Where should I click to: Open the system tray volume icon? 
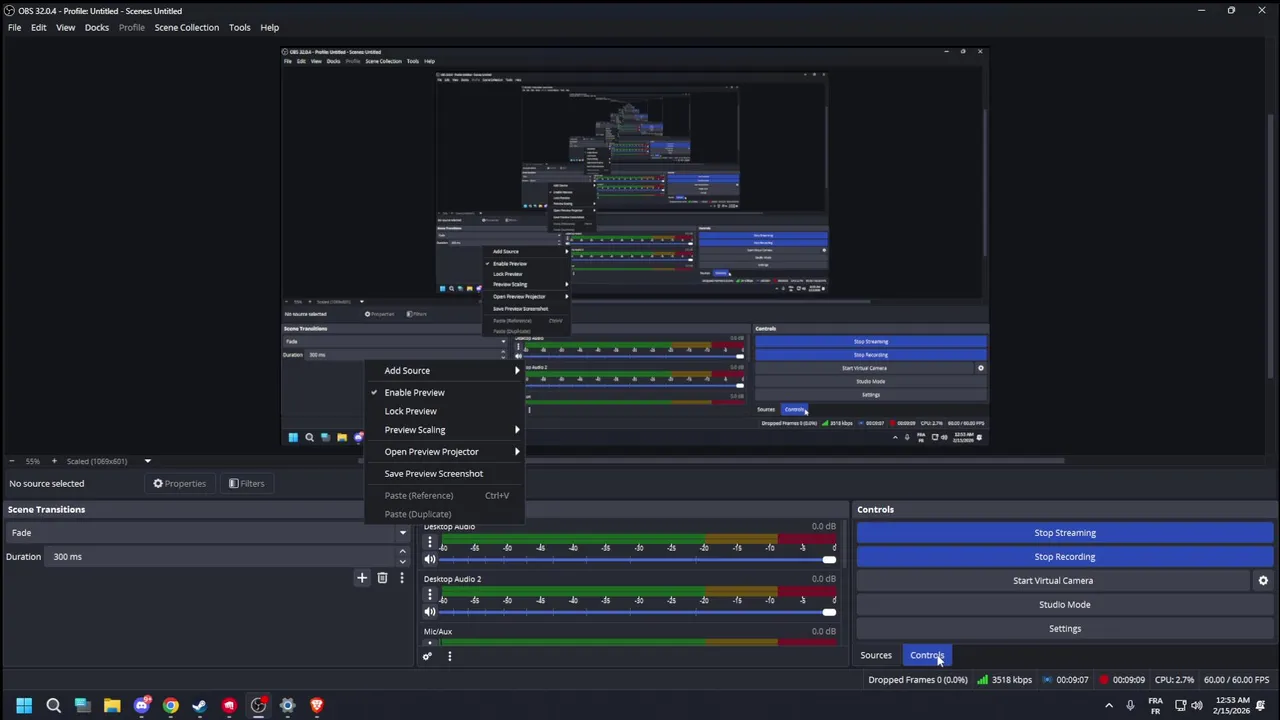(1197, 706)
